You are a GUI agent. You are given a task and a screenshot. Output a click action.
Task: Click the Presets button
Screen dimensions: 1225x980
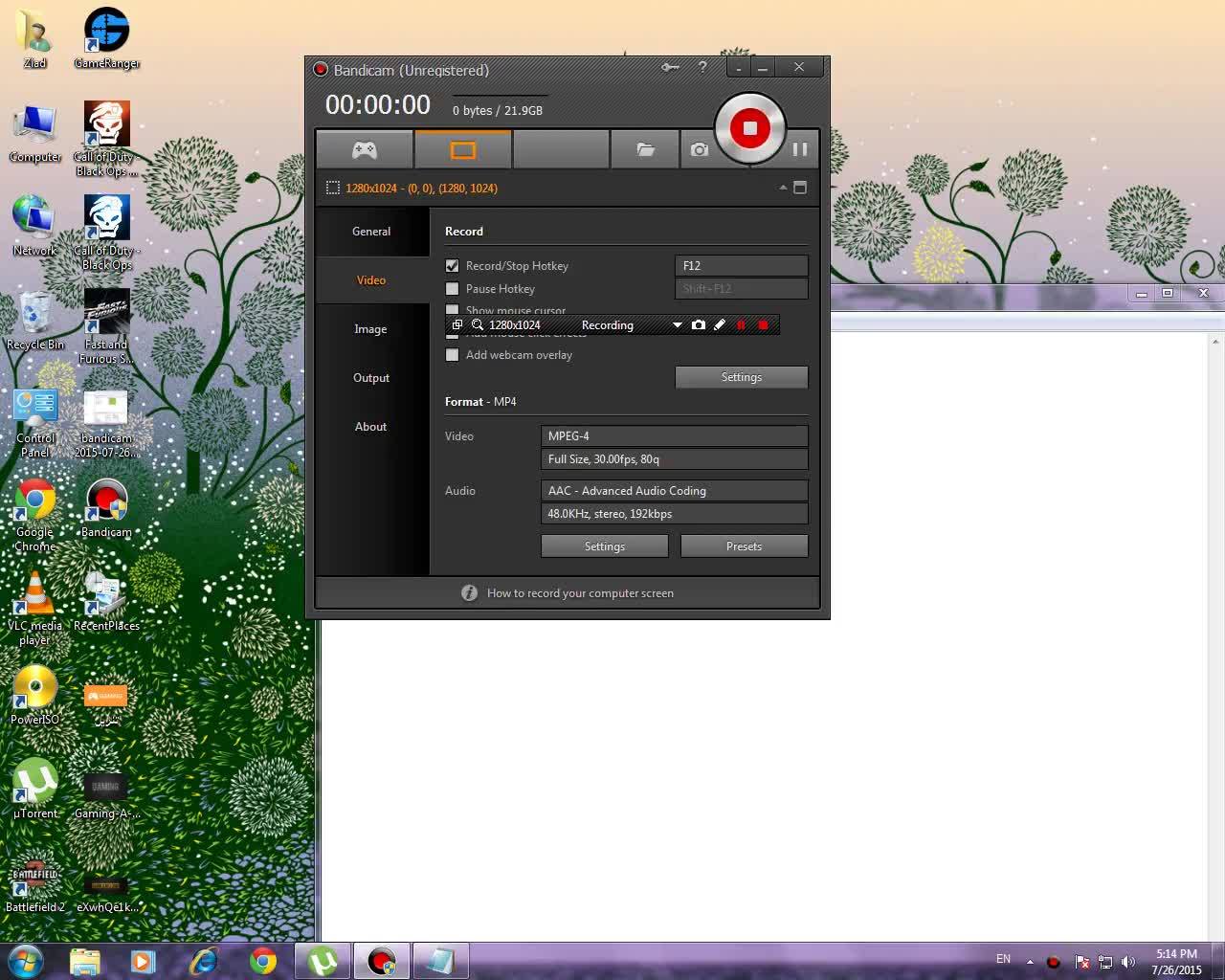click(745, 546)
